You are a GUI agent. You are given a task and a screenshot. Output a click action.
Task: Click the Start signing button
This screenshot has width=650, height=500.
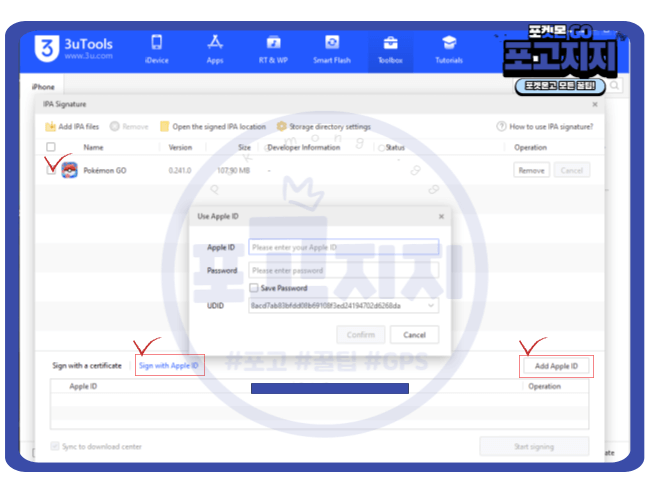click(x=534, y=447)
